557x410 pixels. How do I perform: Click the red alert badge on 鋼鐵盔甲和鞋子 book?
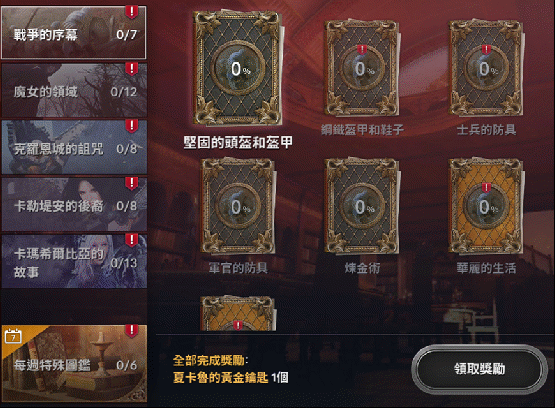tap(362, 49)
